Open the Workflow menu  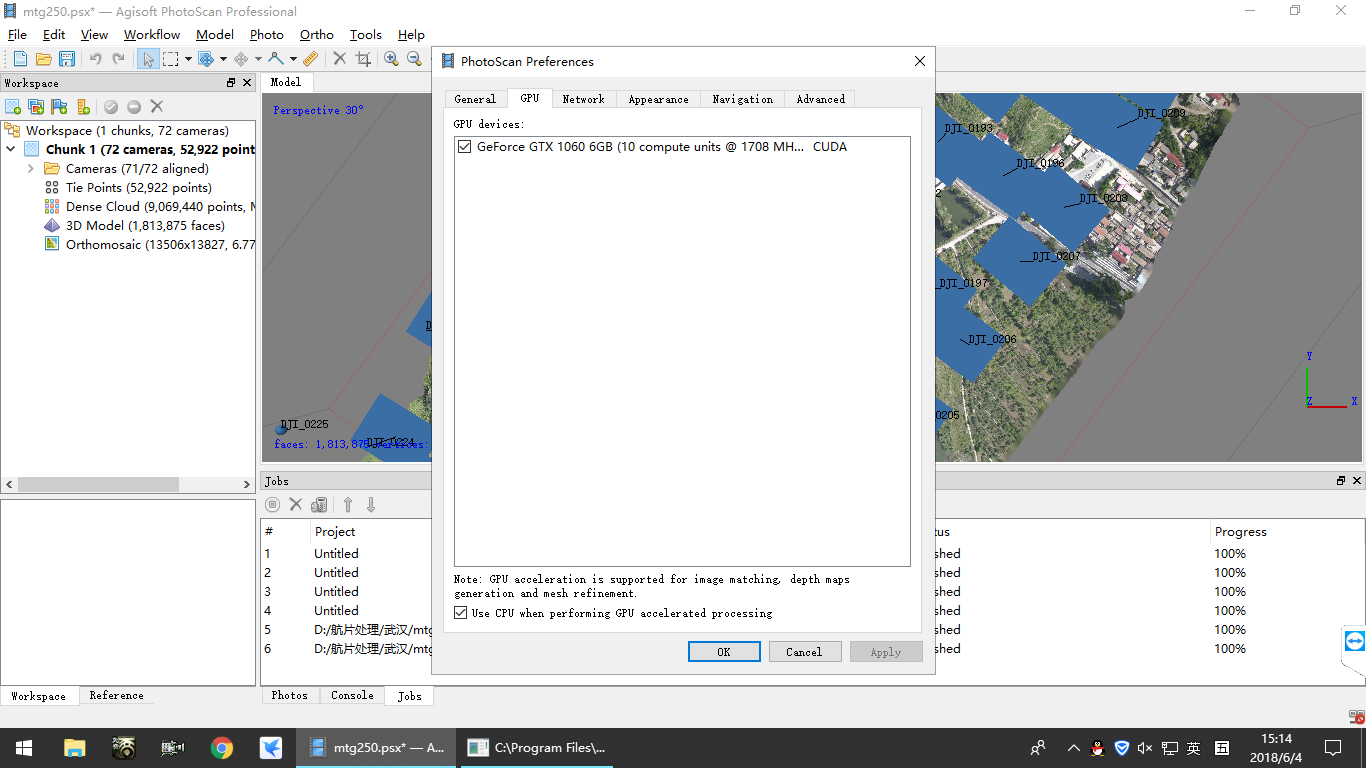(x=152, y=34)
